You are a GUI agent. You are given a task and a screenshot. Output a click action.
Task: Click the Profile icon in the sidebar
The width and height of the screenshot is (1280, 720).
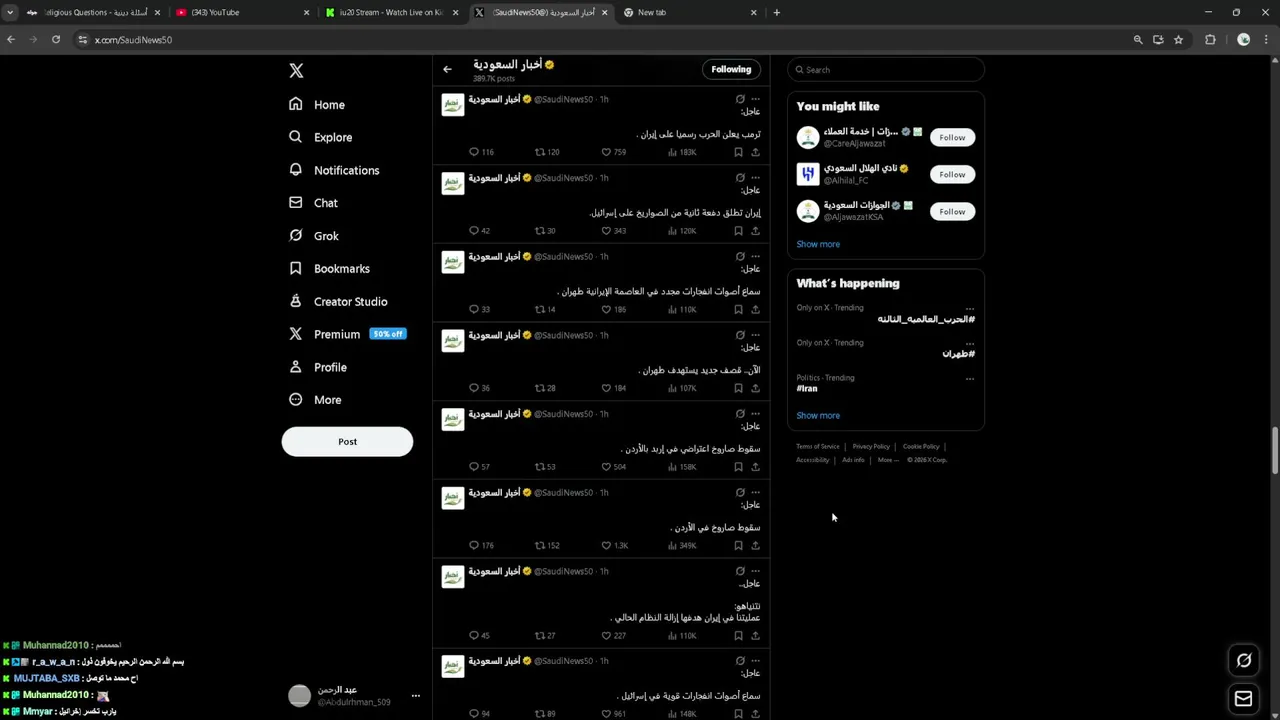coord(296,367)
